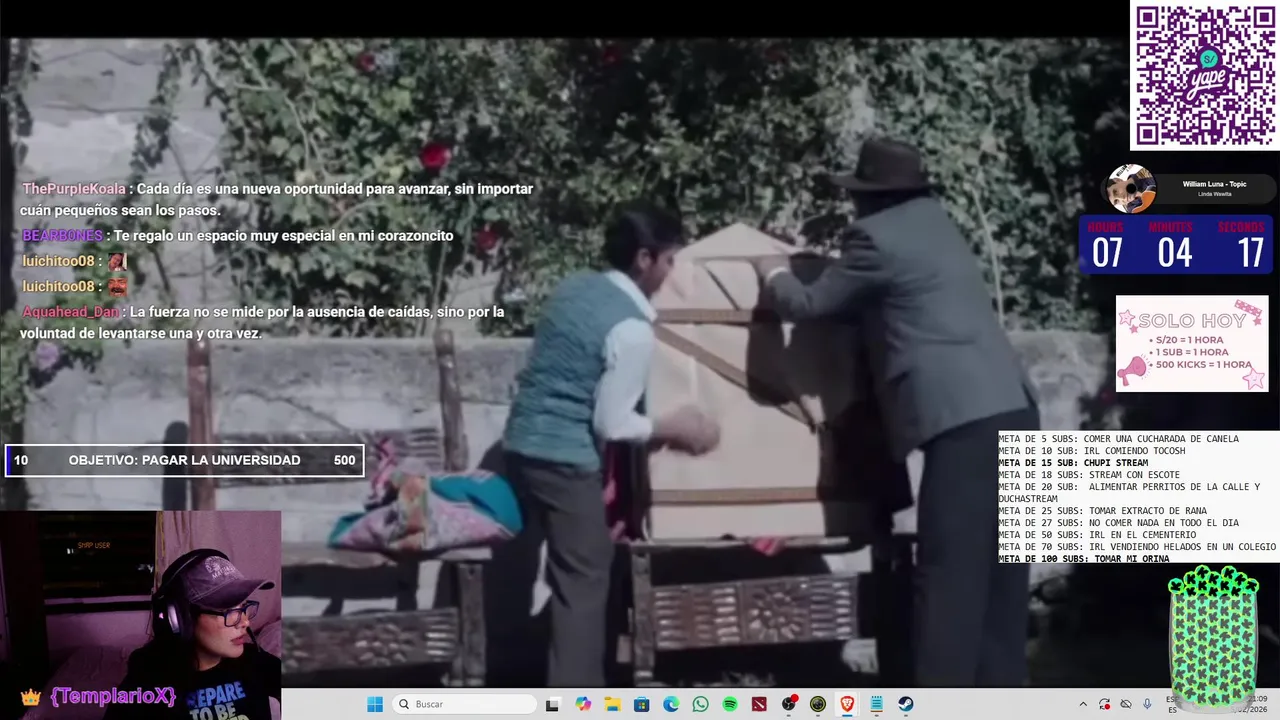The height and width of the screenshot is (720, 1280).
Task: Click the microphone tray icon
Action: pos(1147,704)
